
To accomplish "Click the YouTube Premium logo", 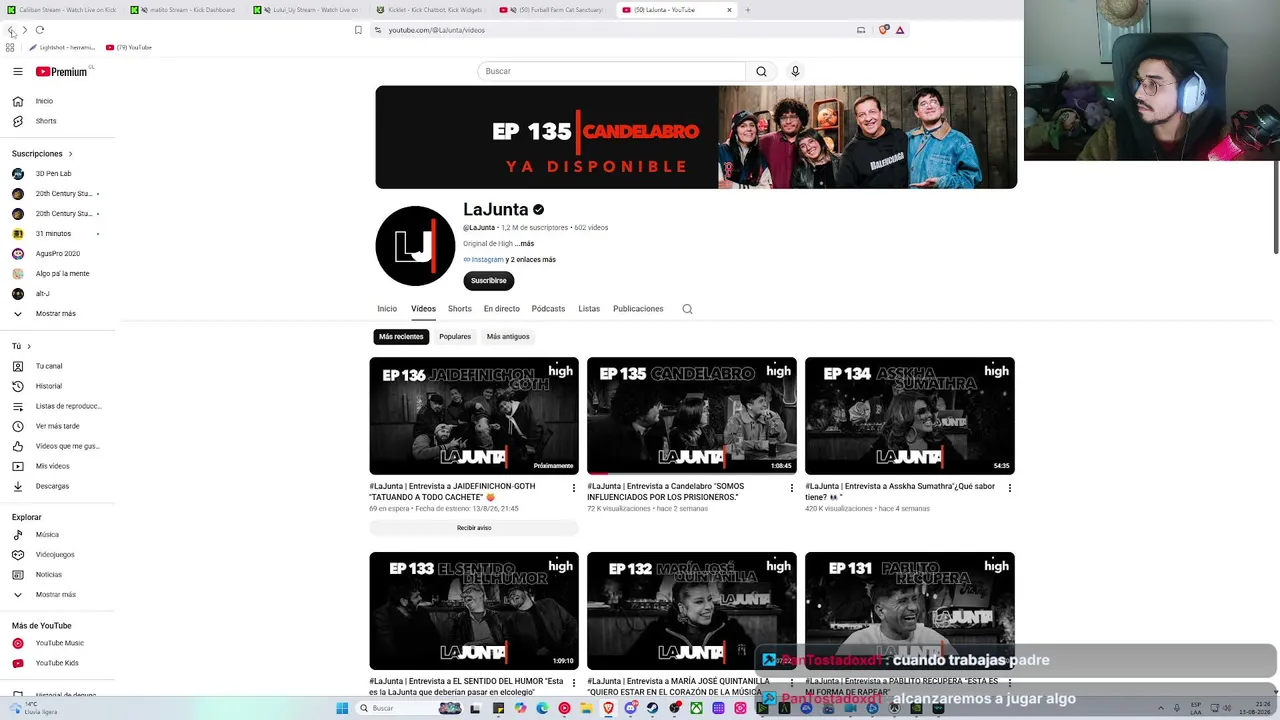I will pos(62,71).
